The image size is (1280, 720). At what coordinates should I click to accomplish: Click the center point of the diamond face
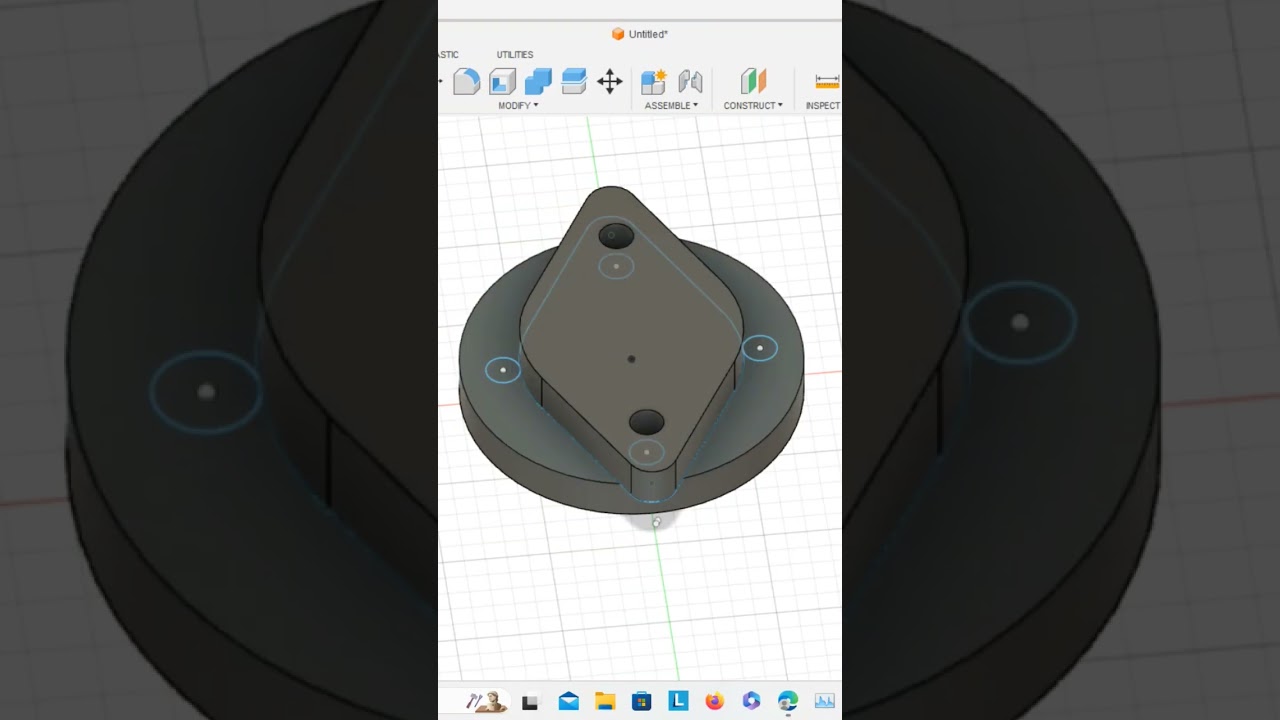631,358
